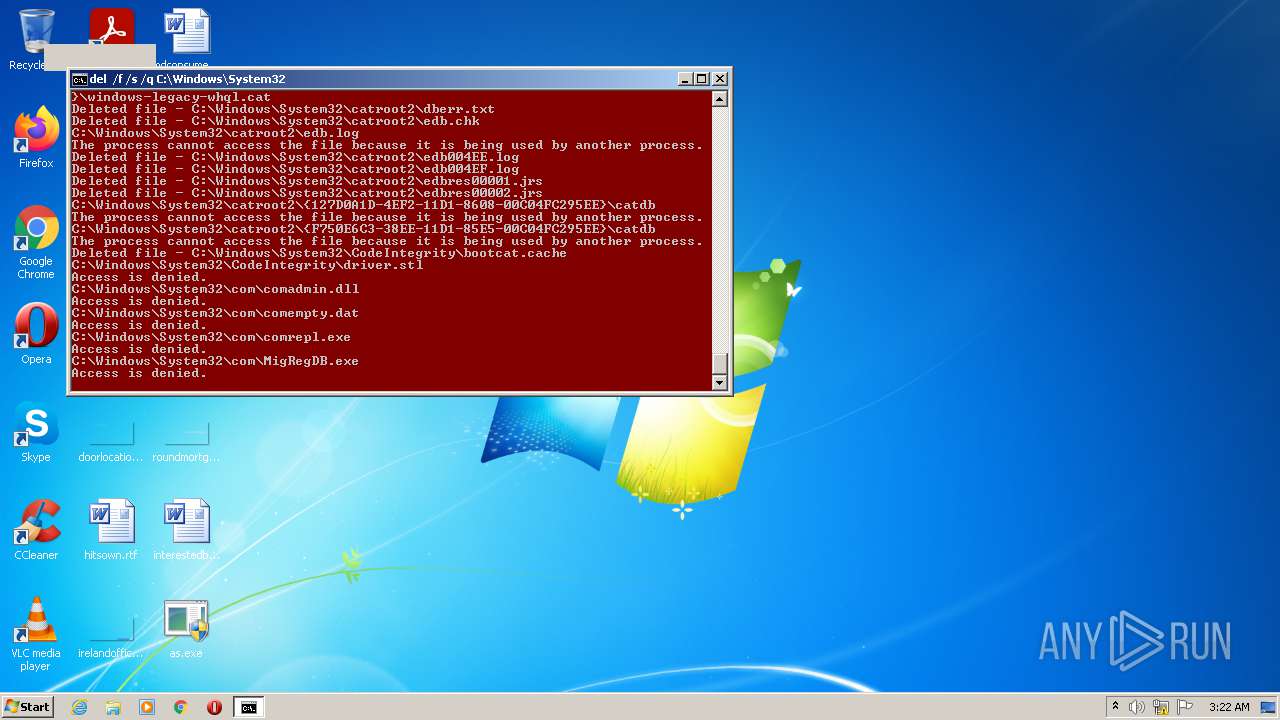Click the {127D0A1D catdb path line
This screenshot has width=1280, height=720.
click(363, 205)
